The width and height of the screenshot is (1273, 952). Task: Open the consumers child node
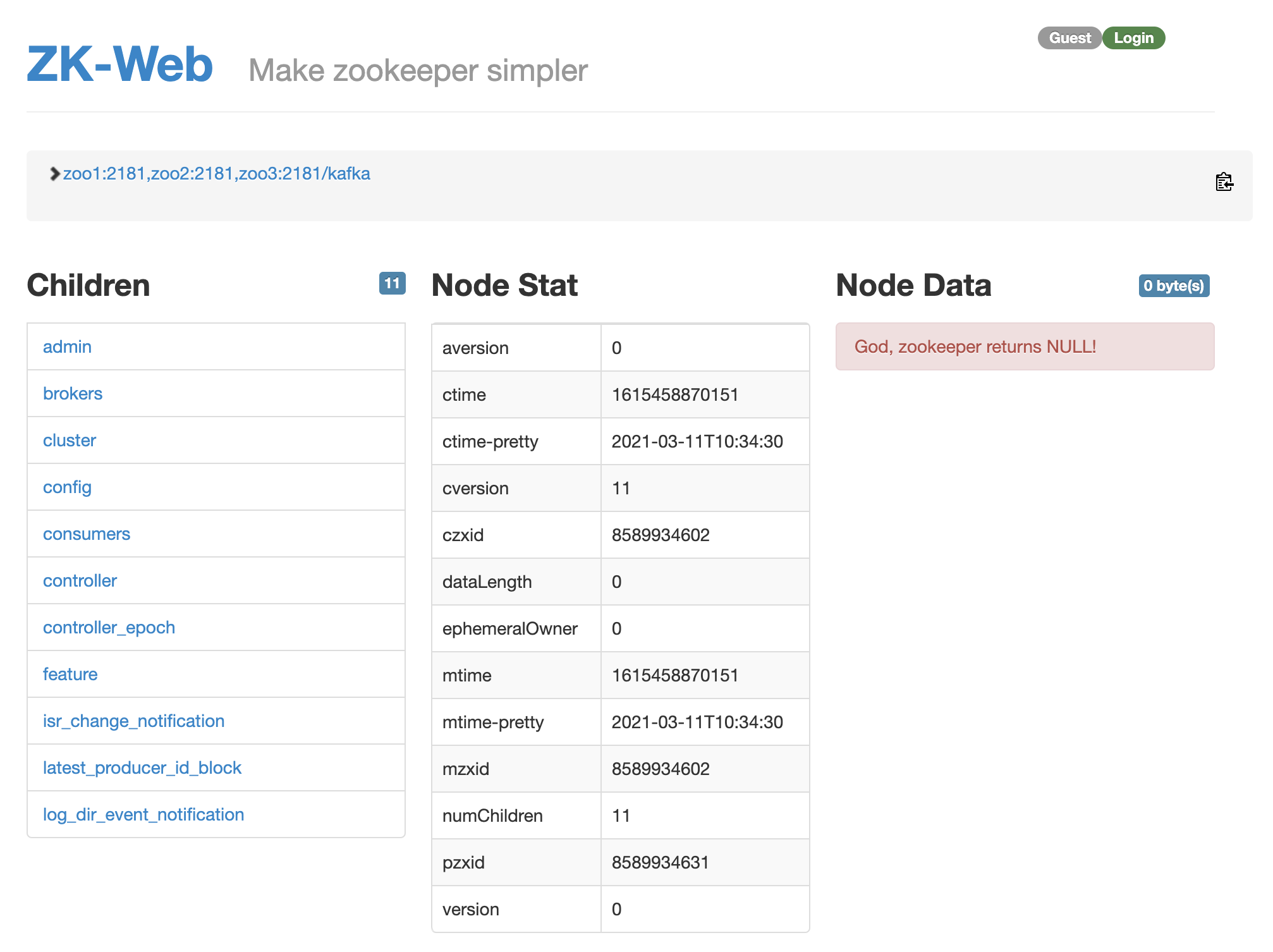pos(87,534)
